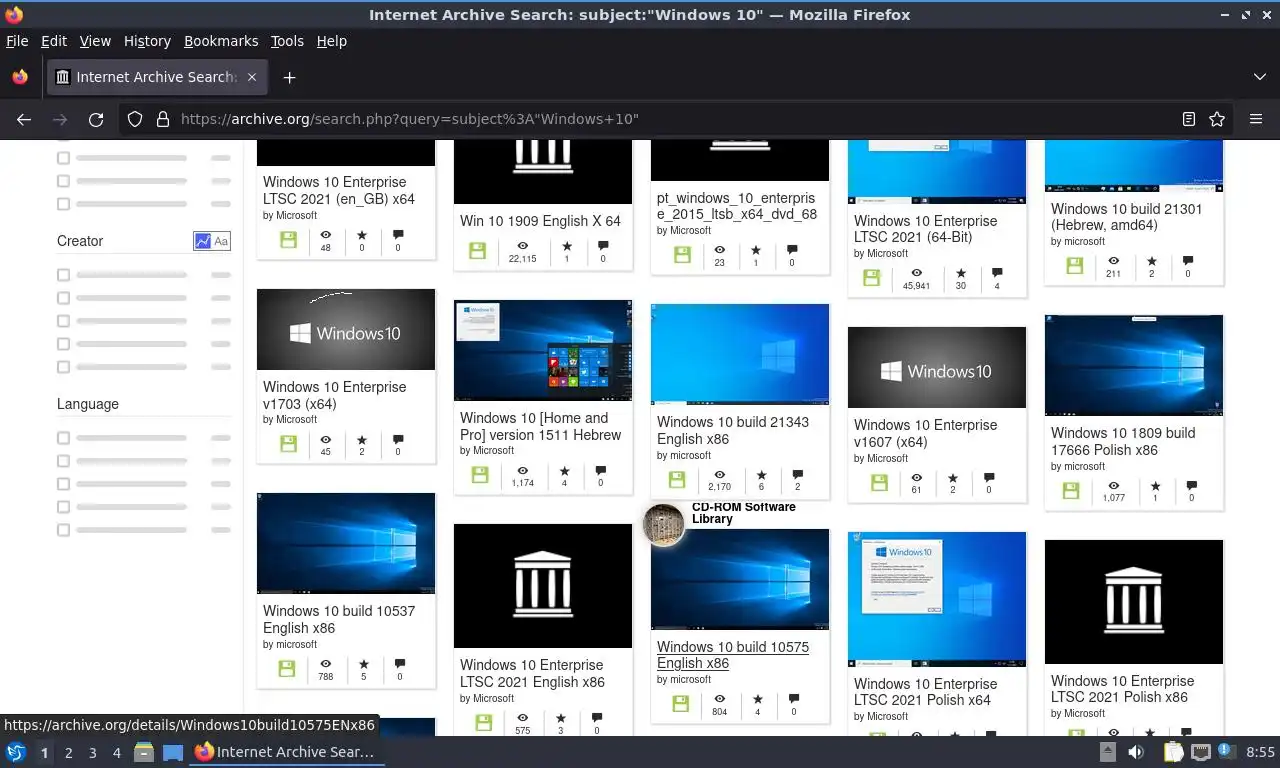The width and height of the screenshot is (1280, 768).
Task: Open the File menu
Action: (x=17, y=41)
